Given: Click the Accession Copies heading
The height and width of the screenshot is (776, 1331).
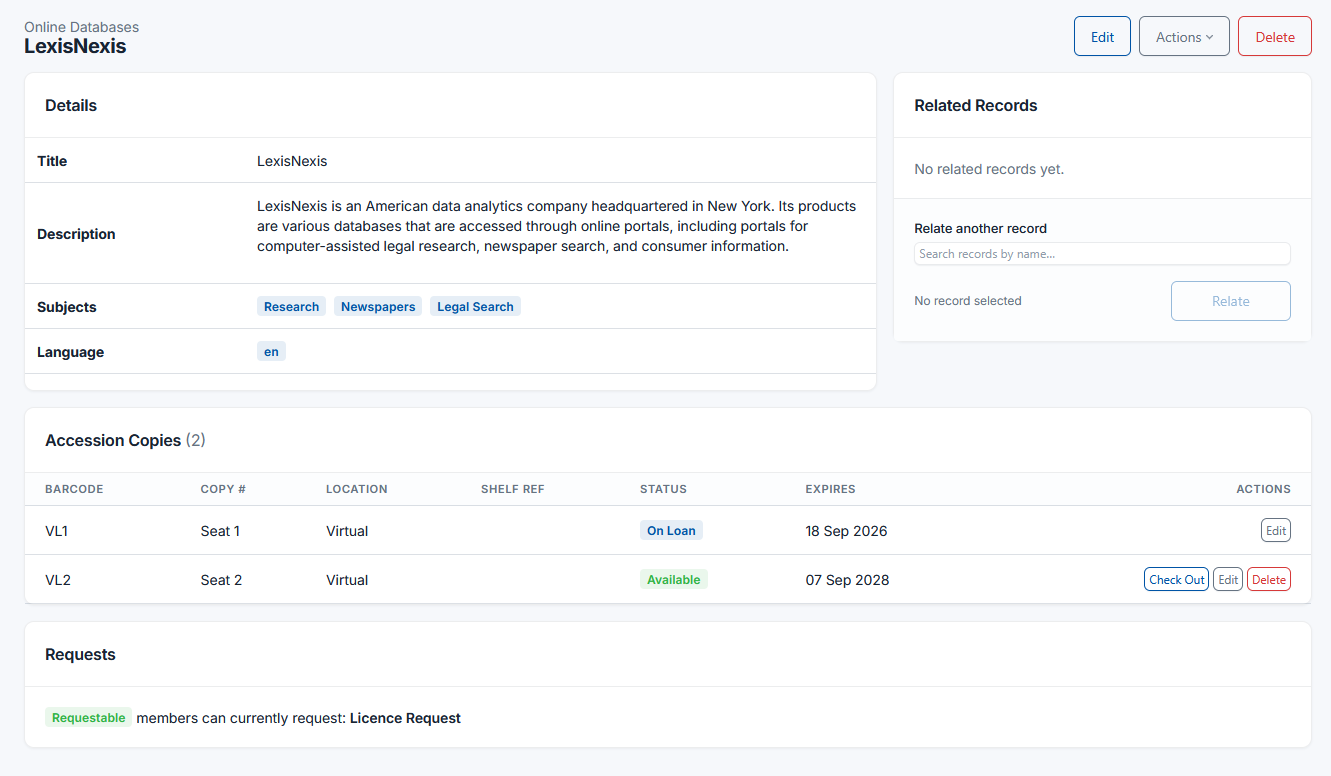Looking at the screenshot, I should (125, 441).
